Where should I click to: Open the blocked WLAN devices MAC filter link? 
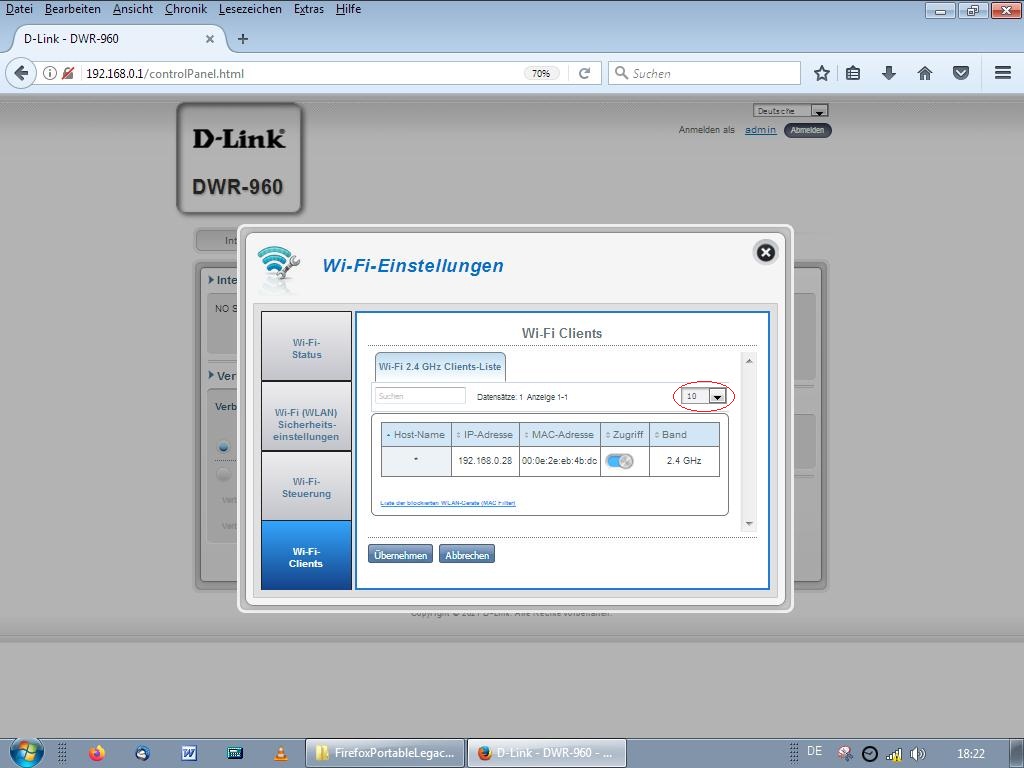448,503
